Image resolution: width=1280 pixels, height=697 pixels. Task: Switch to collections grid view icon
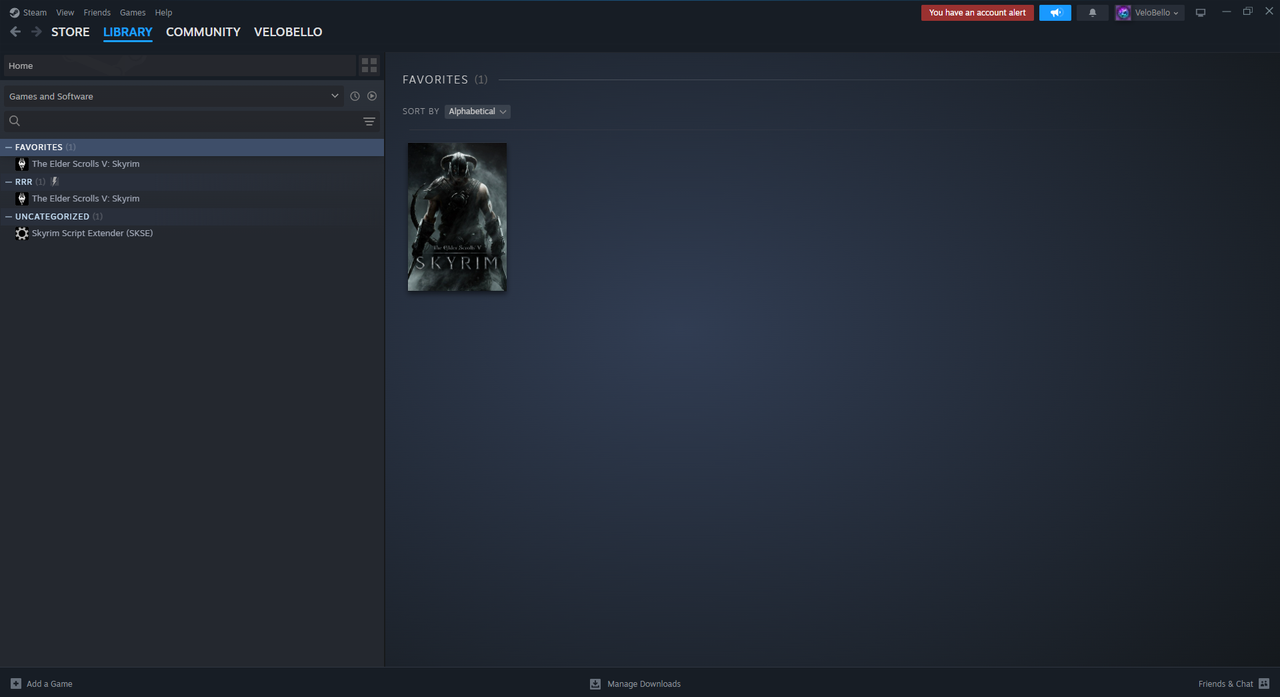pos(369,65)
